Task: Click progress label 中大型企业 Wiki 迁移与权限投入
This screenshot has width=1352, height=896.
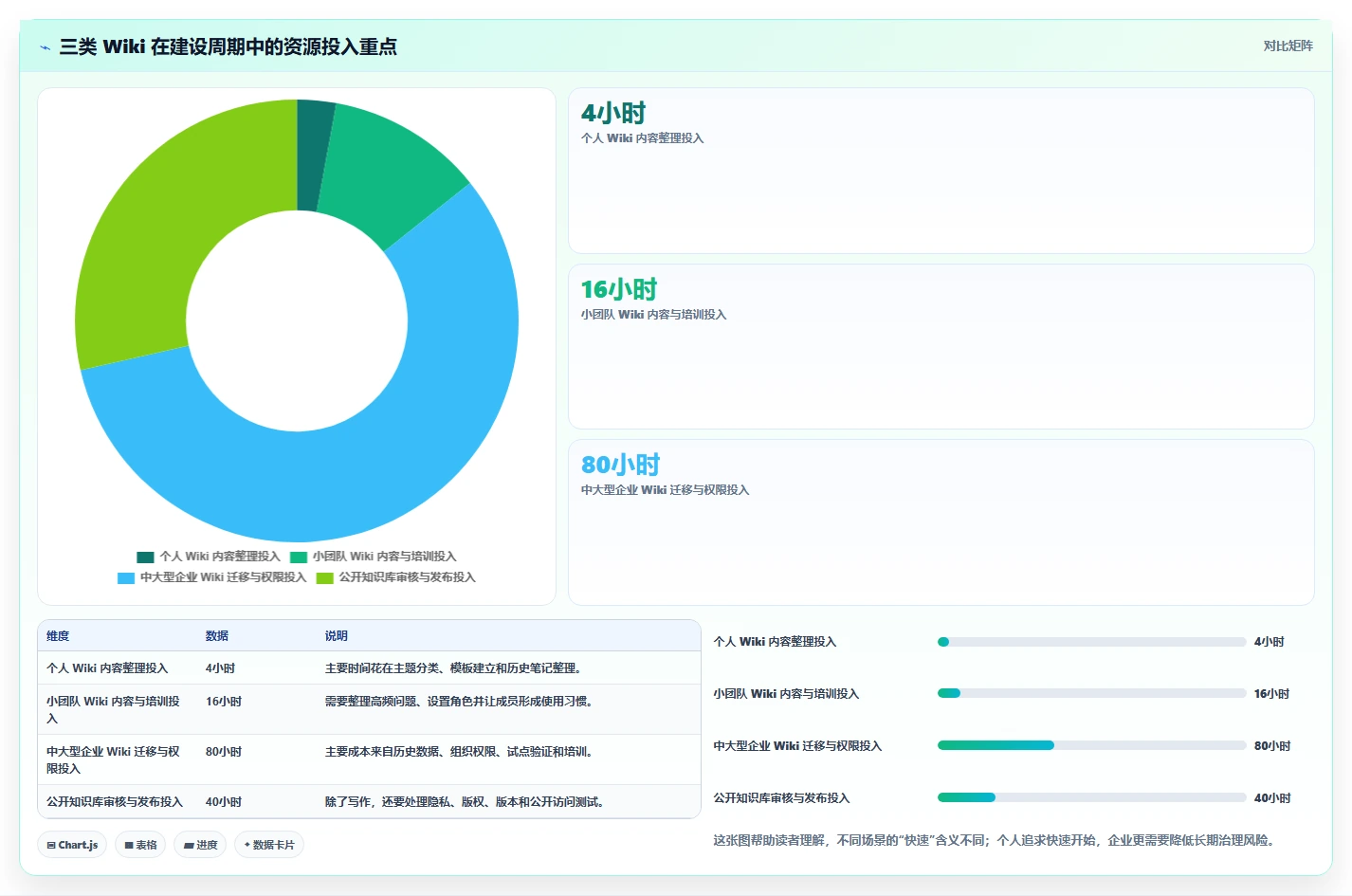Action: click(x=797, y=746)
